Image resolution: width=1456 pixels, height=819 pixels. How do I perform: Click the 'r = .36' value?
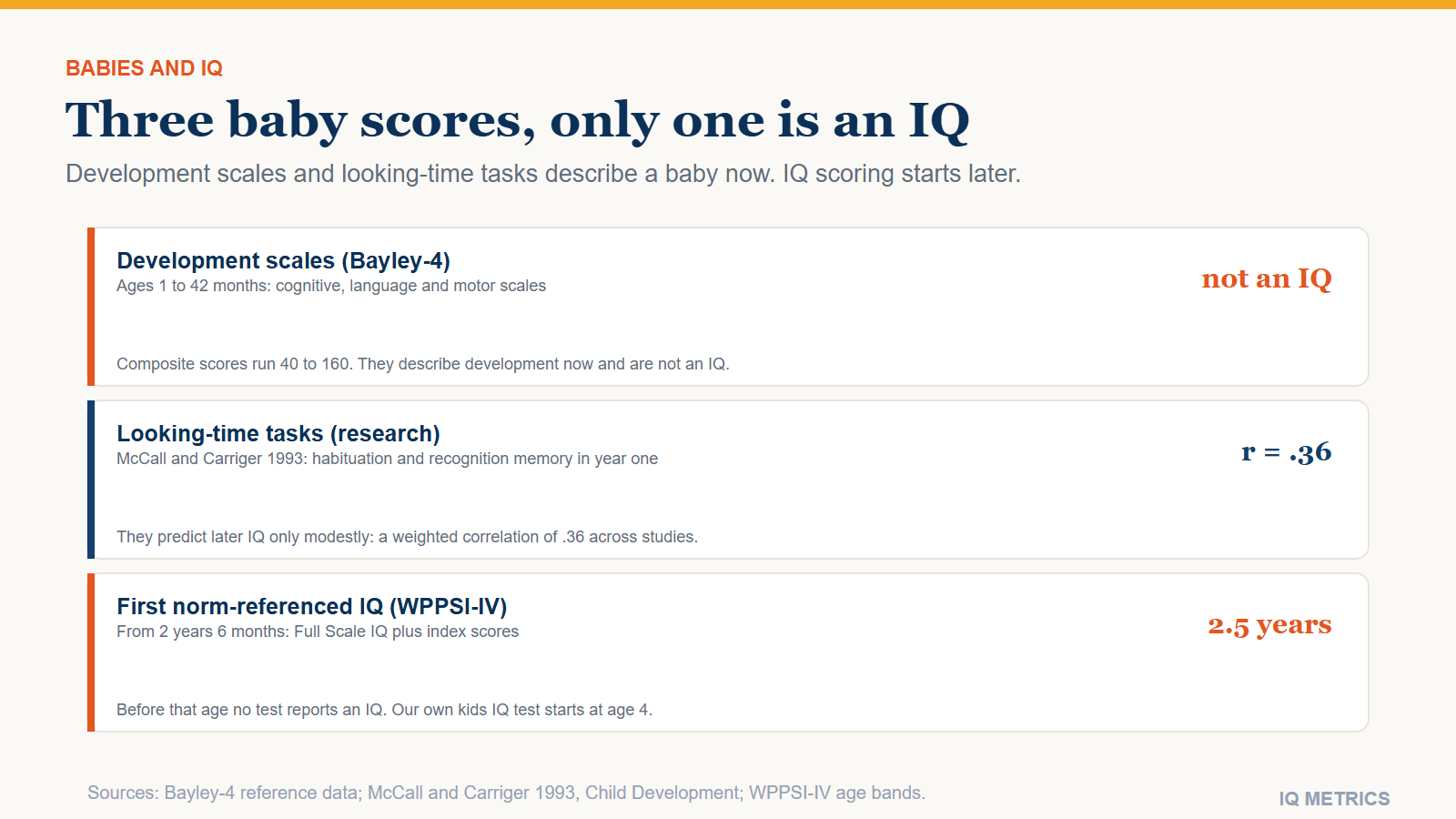click(1287, 451)
